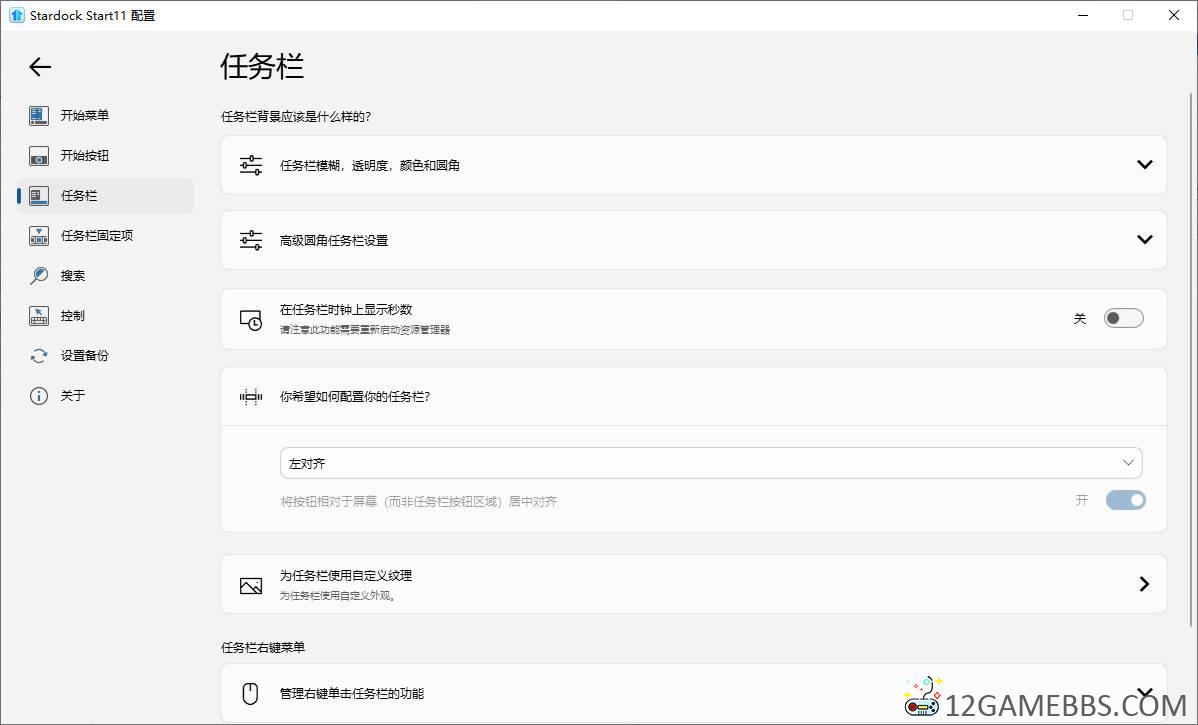Viewport: 1198px width, 725px height.
Task: Click the back arrow icon
Action: coord(39,67)
